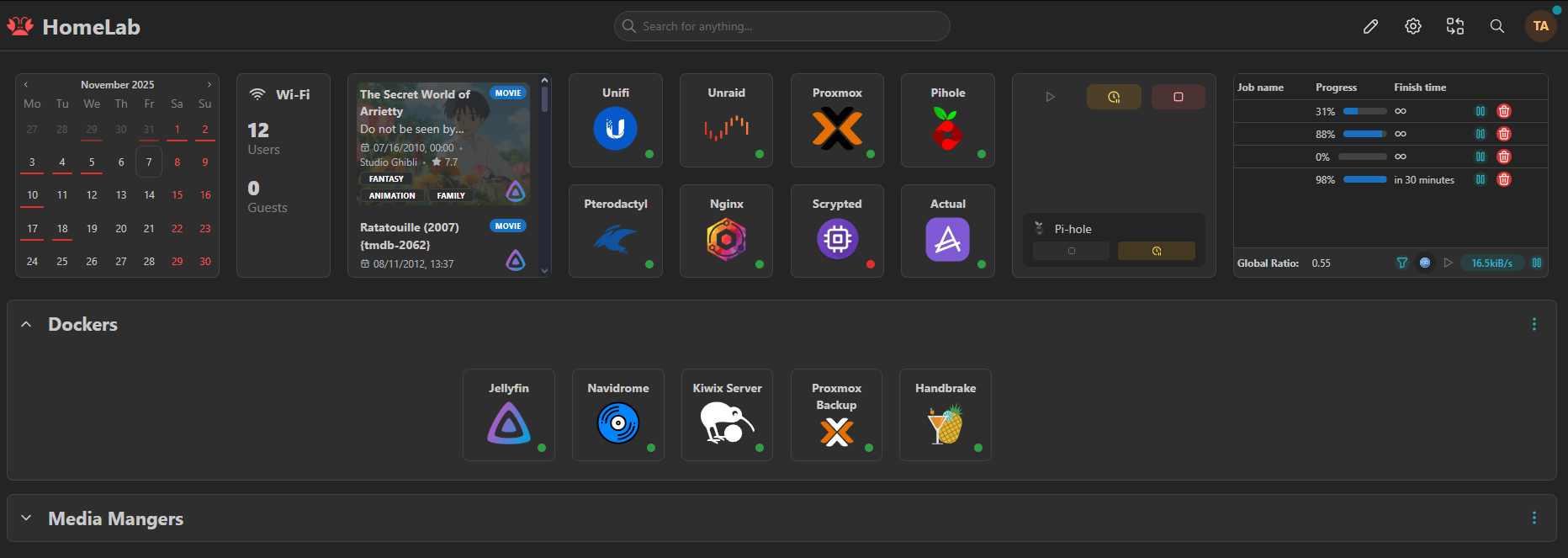Launch Proxmox from the top app row

837,120
